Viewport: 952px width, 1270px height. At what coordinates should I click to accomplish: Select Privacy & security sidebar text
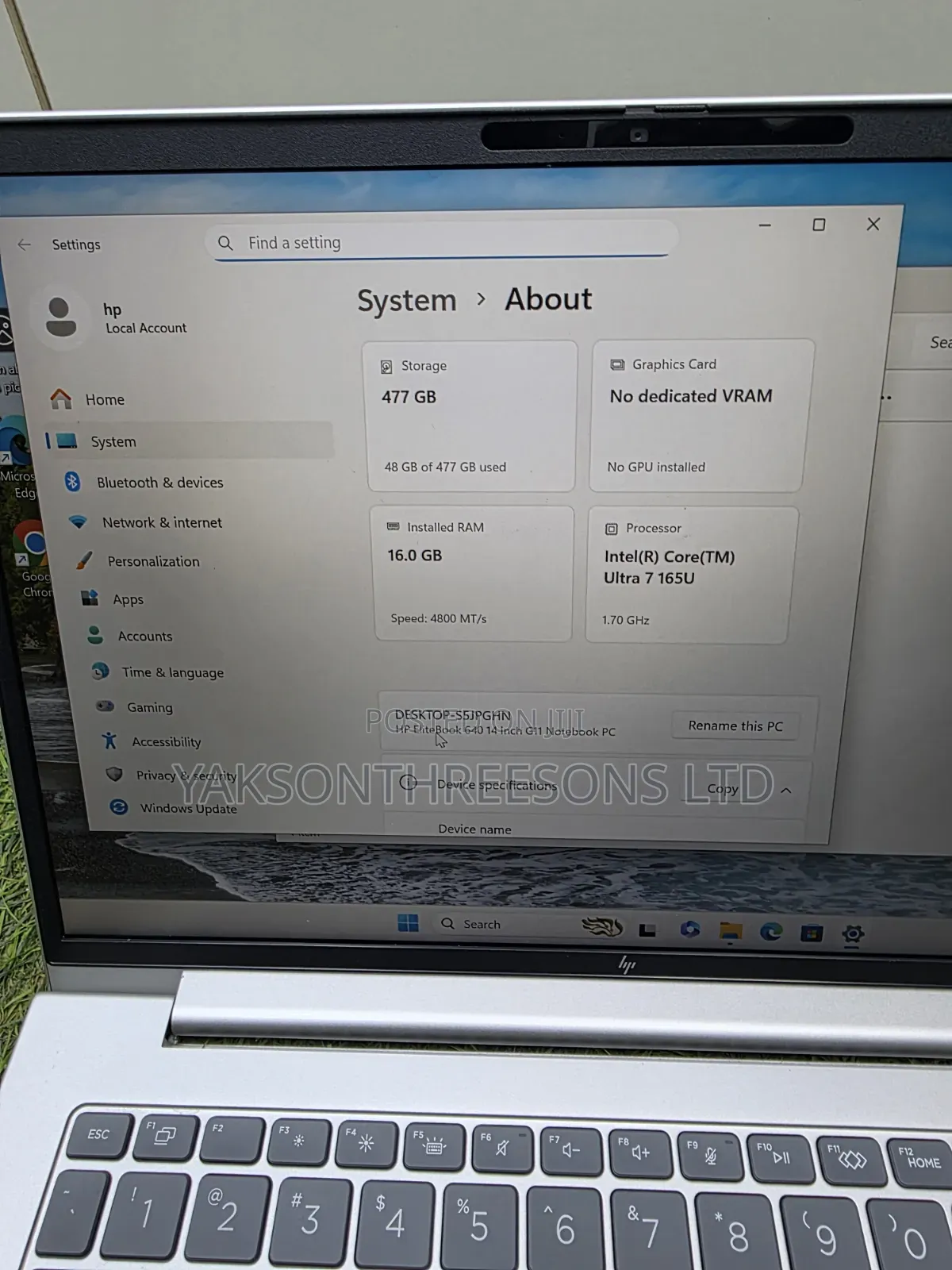186,775
